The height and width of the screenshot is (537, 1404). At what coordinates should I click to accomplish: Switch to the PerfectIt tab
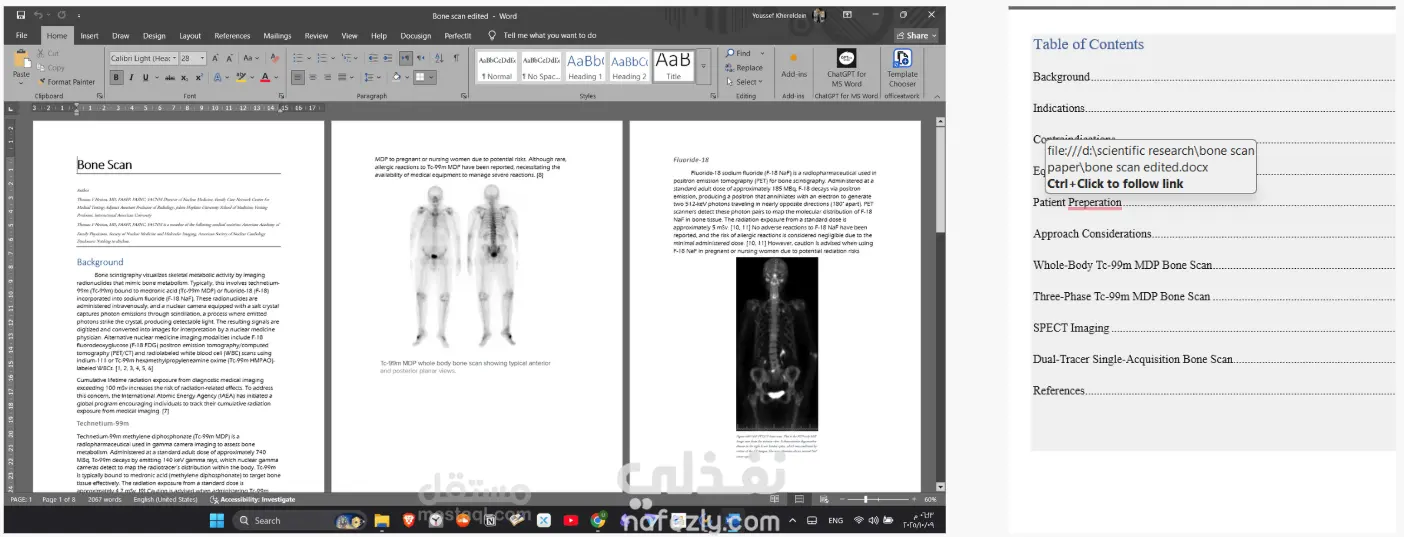coord(457,35)
